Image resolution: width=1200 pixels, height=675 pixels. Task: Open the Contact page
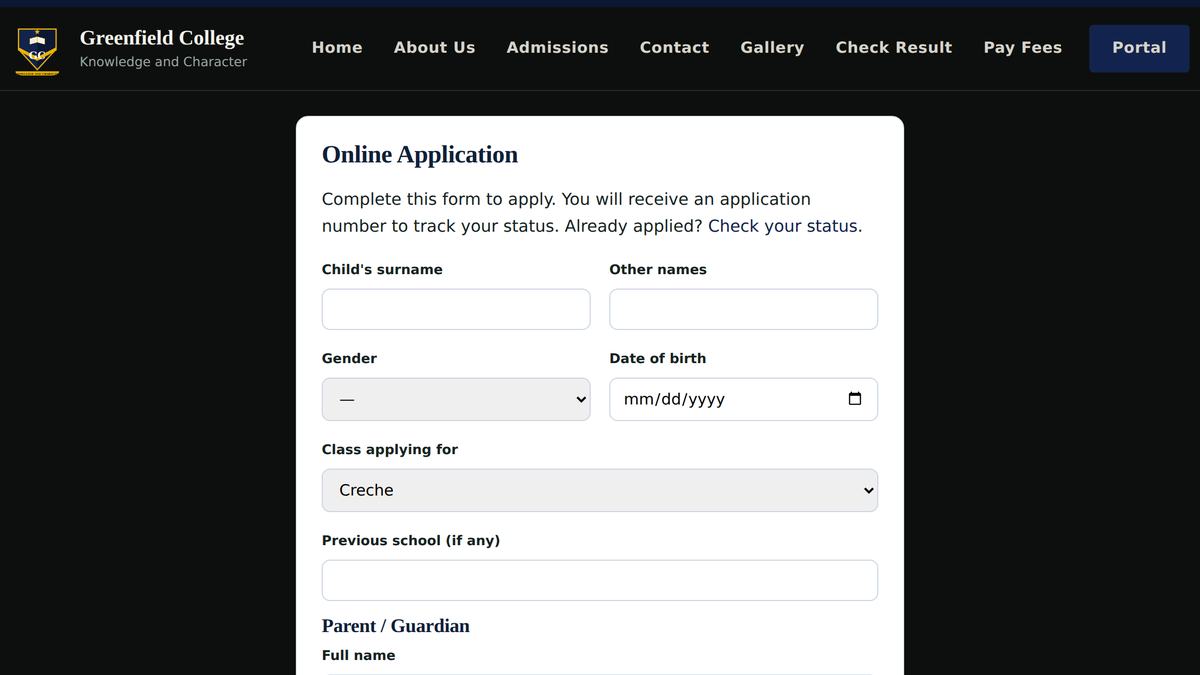(x=674, y=47)
